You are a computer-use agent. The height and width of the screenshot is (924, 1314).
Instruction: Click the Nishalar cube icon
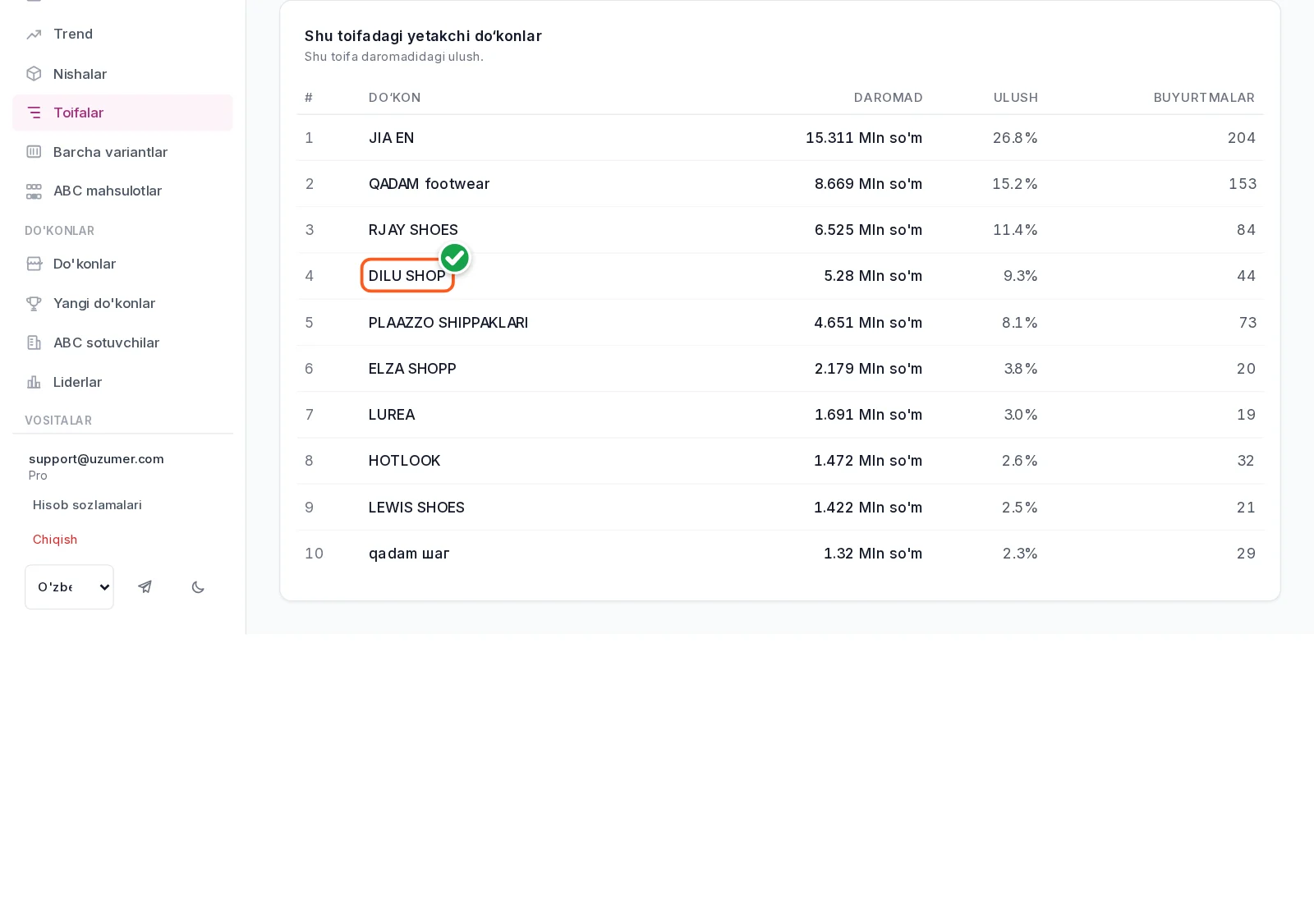pyautogui.click(x=34, y=74)
